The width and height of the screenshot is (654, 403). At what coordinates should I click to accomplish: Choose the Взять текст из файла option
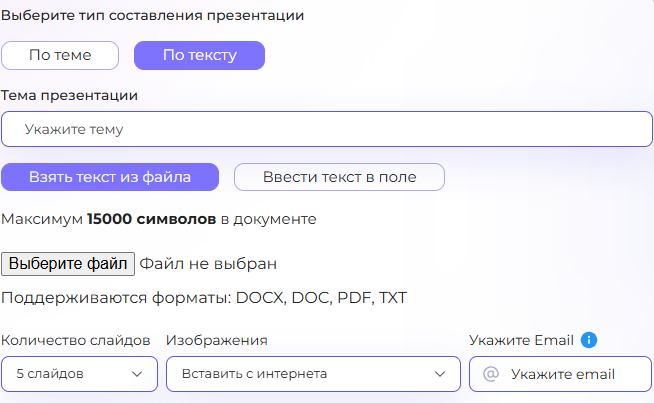[x=110, y=177]
